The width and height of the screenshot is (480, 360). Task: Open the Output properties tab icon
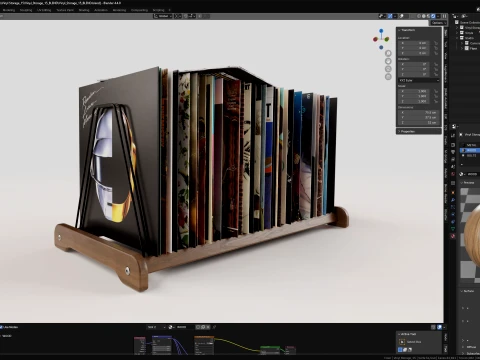click(x=453, y=152)
